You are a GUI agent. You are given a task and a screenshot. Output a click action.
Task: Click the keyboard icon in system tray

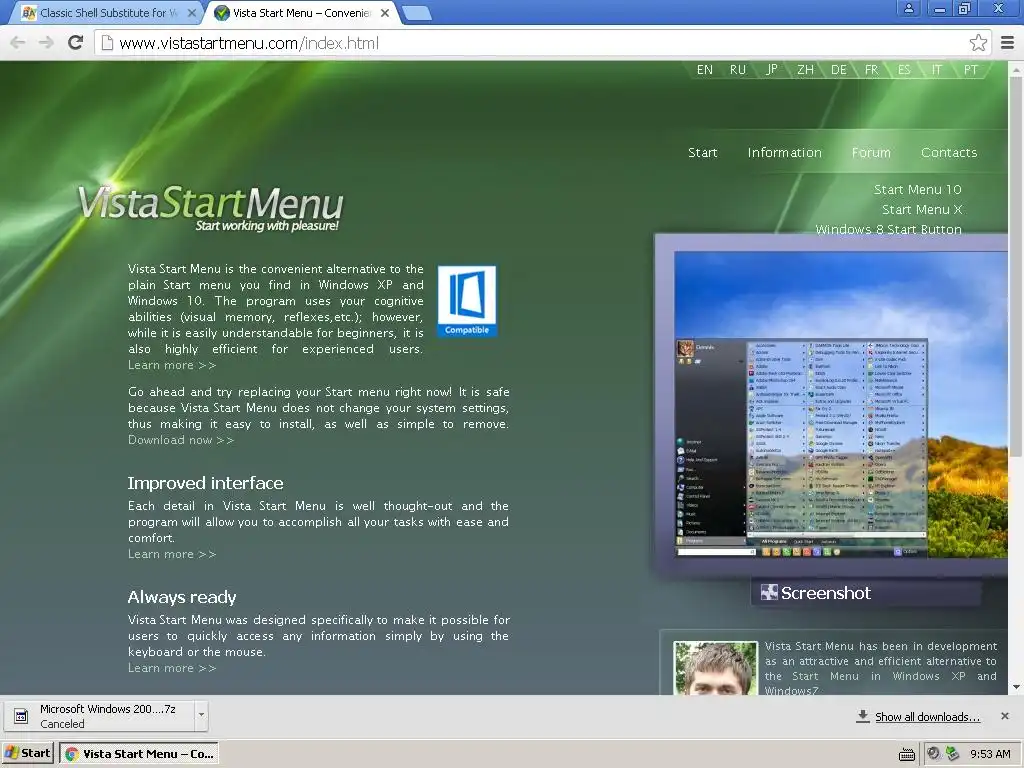[906, 755]
